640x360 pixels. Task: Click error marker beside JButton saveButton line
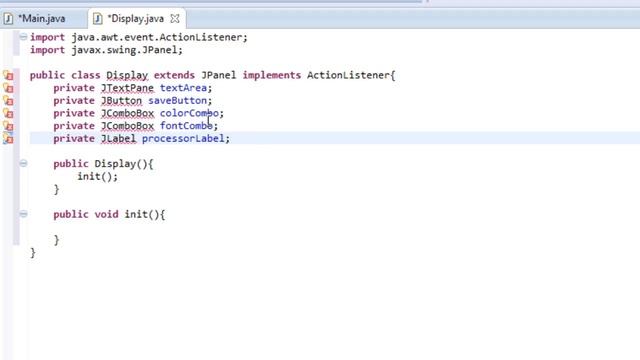click(x=8, y=101)
